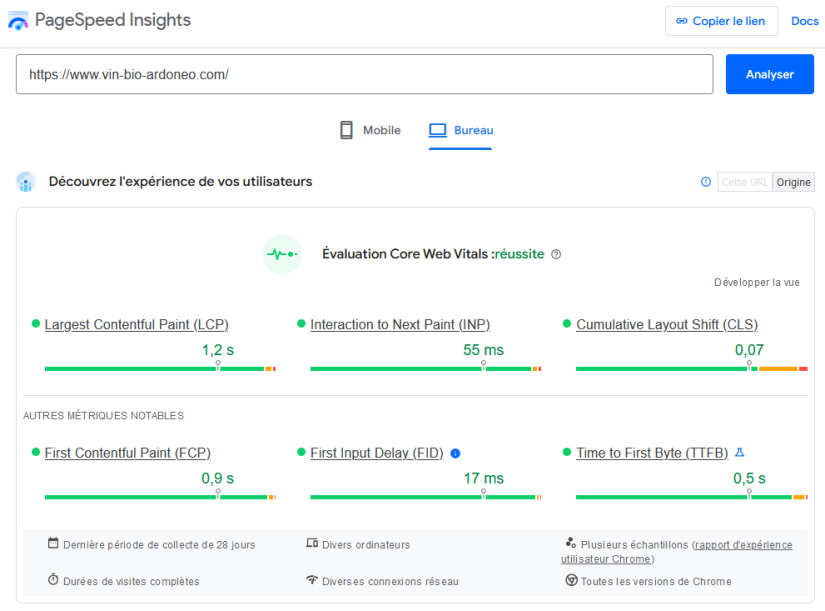
Task: Click the experimental flask icon beside TTFB
Action: pos(740,453)
